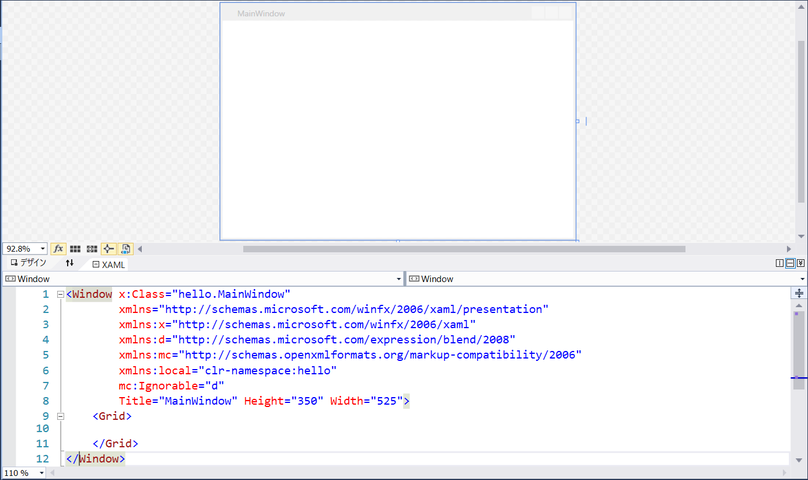This screenshot has height=480, width=808.
Task: Click designer vertical scrollbar down arrow
Action: pos(801,236)
